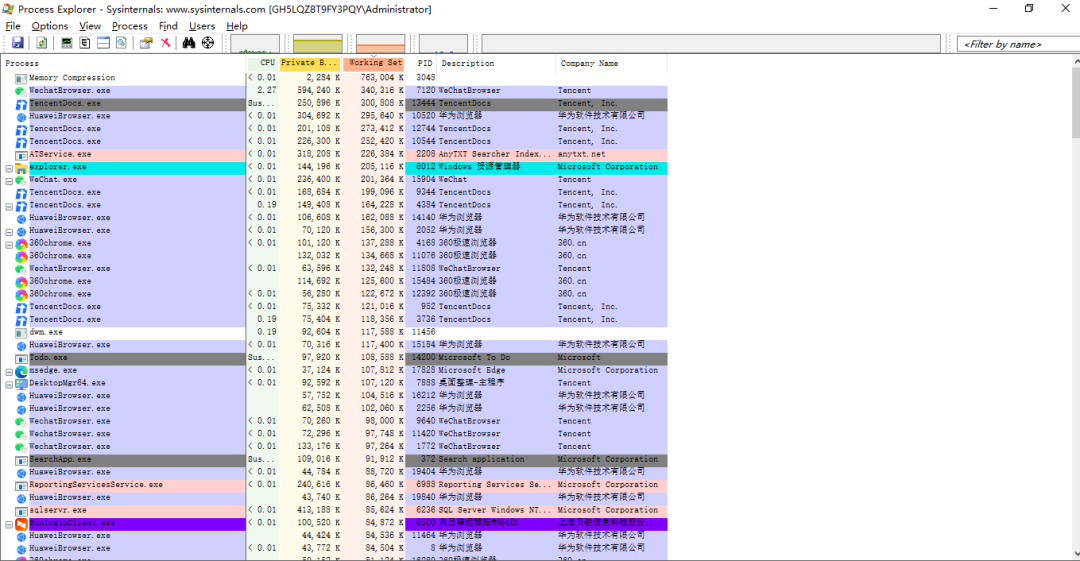
Task: Click the Show Process Tree toolbar icon
Action: tap(85, 43)
